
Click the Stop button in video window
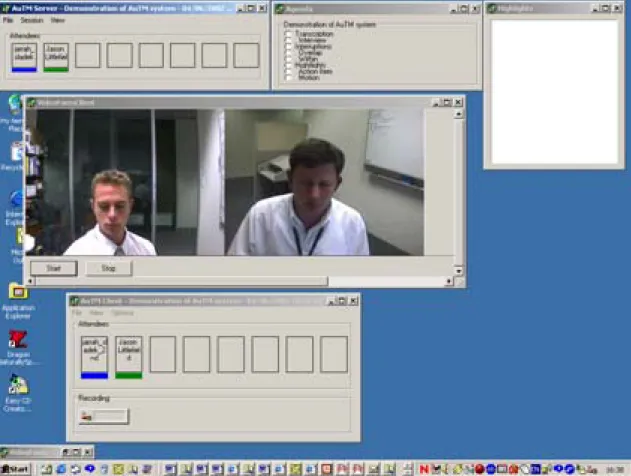(109, 268)
